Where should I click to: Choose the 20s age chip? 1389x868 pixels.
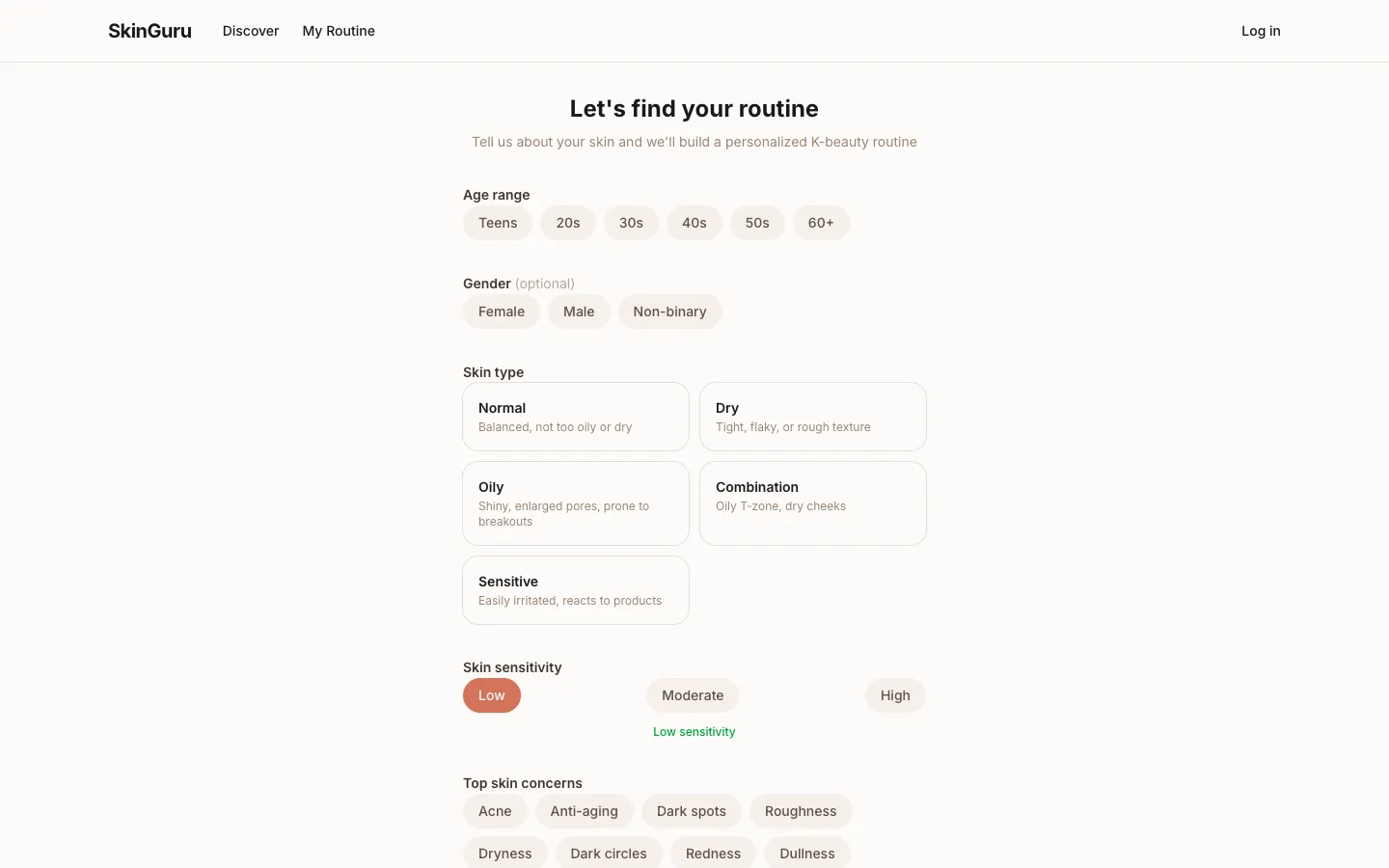pos(568,223)
